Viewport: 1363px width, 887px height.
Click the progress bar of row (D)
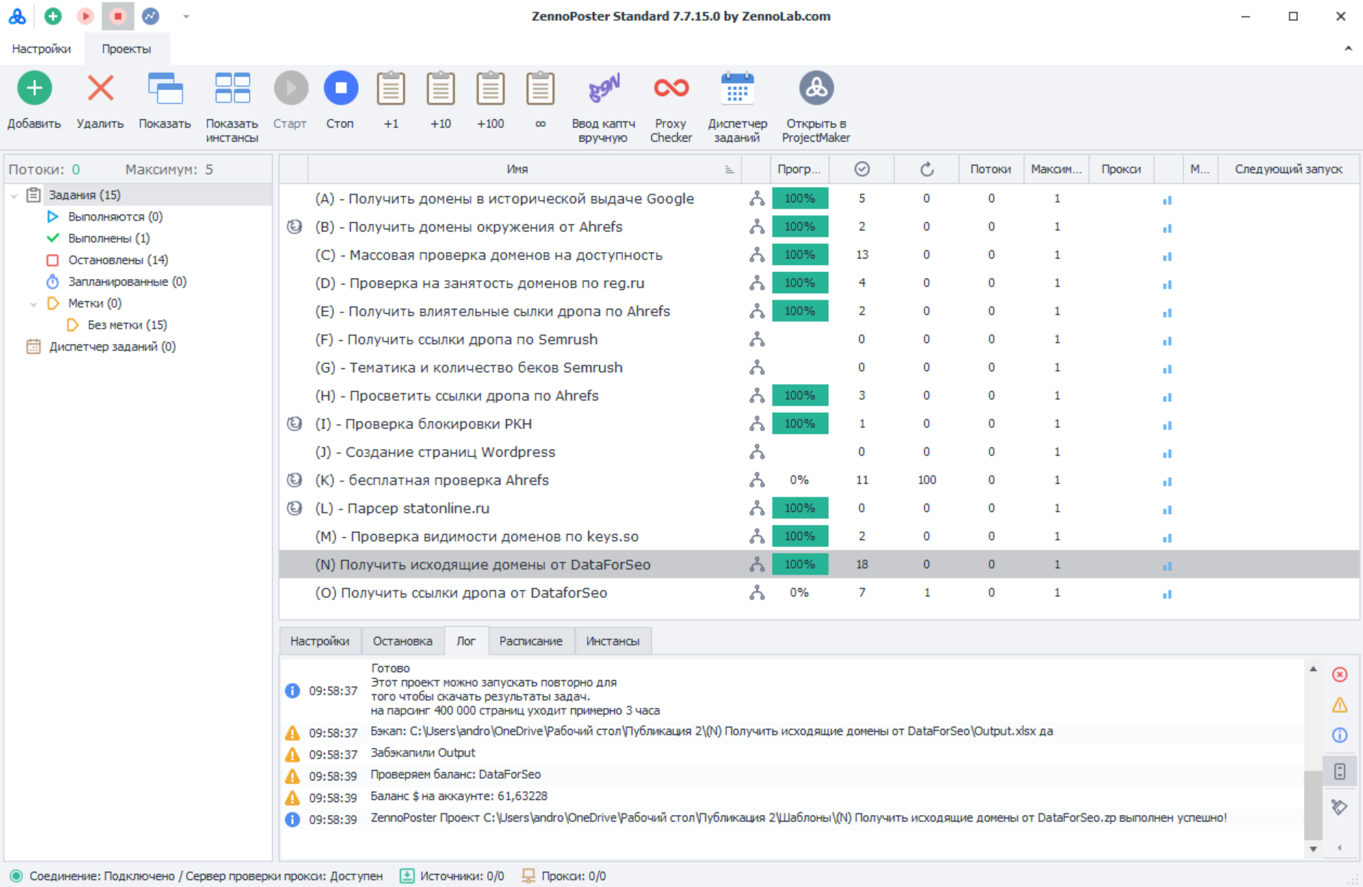coord(800,283)
